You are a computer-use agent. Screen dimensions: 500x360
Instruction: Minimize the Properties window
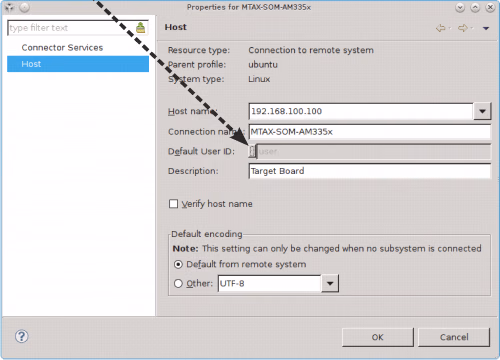point(460,7)
